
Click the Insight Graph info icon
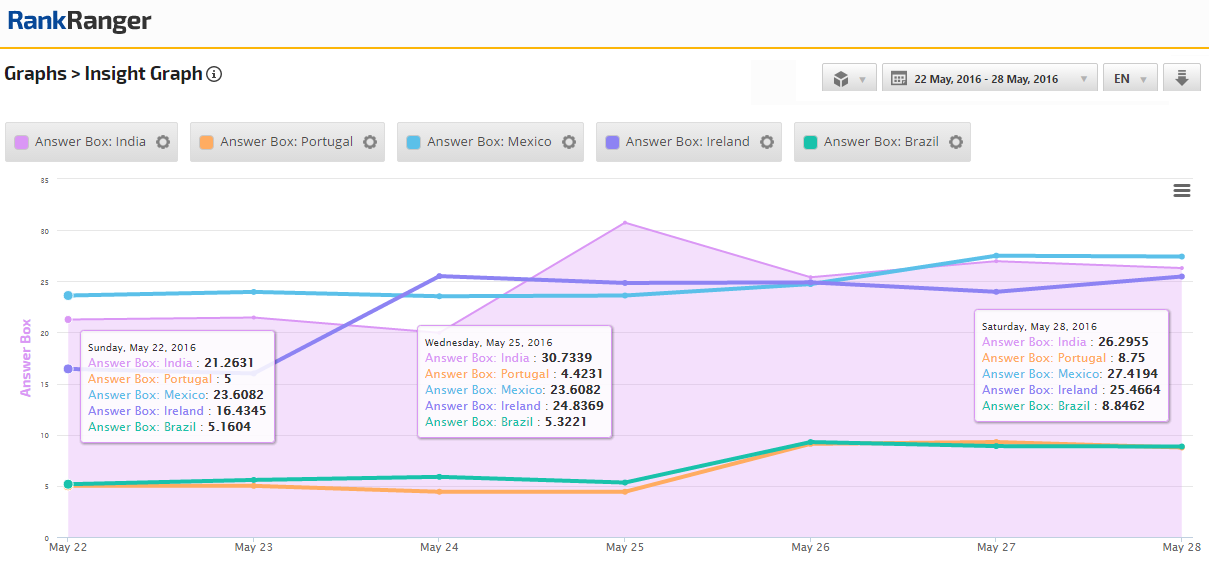(x=214, y=74)
